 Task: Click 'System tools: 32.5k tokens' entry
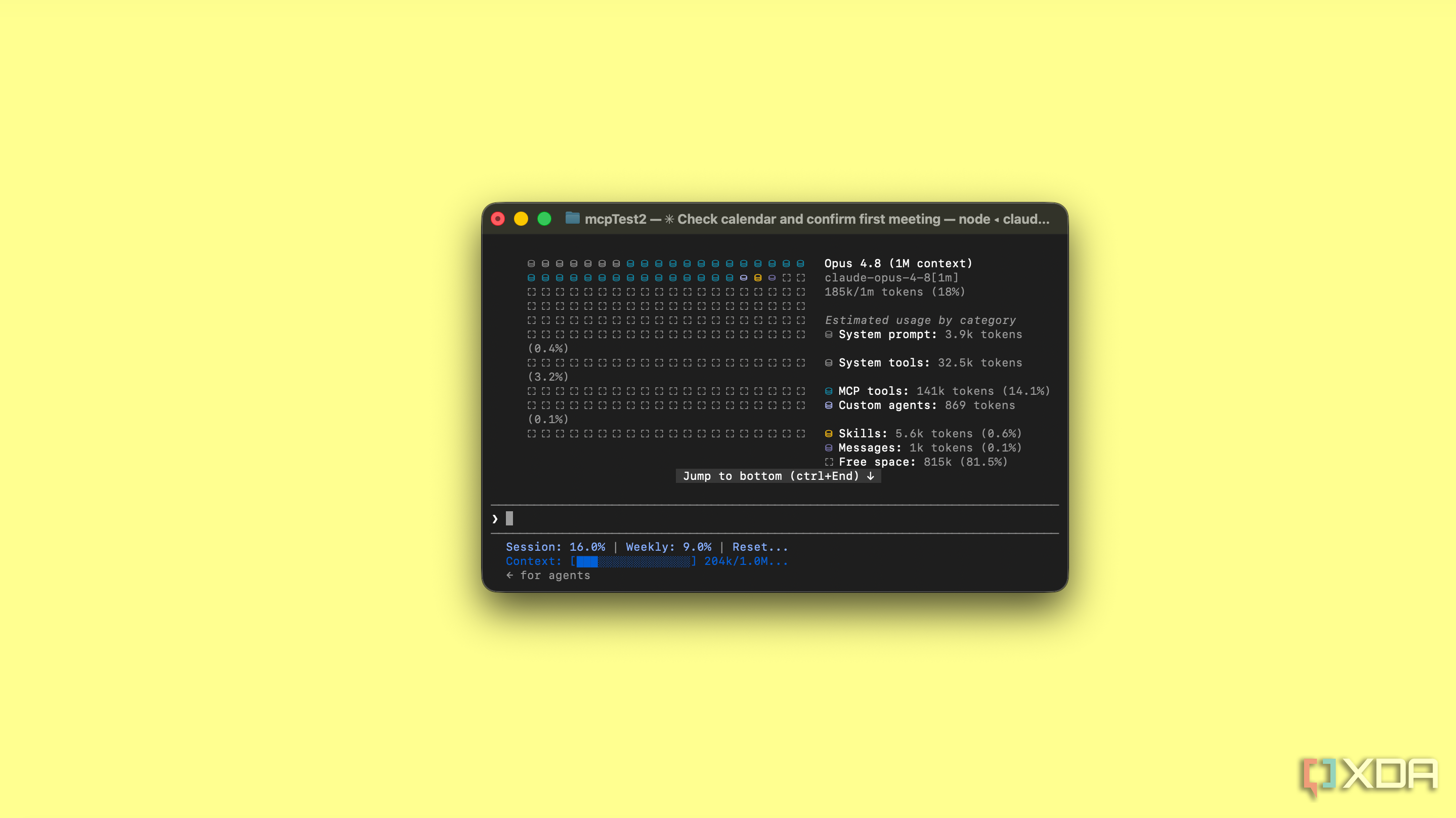point(930,362)
